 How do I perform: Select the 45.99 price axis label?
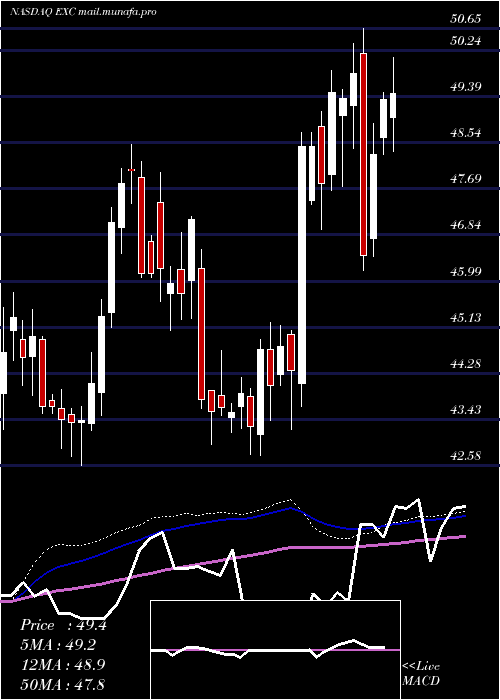[466, 271]
